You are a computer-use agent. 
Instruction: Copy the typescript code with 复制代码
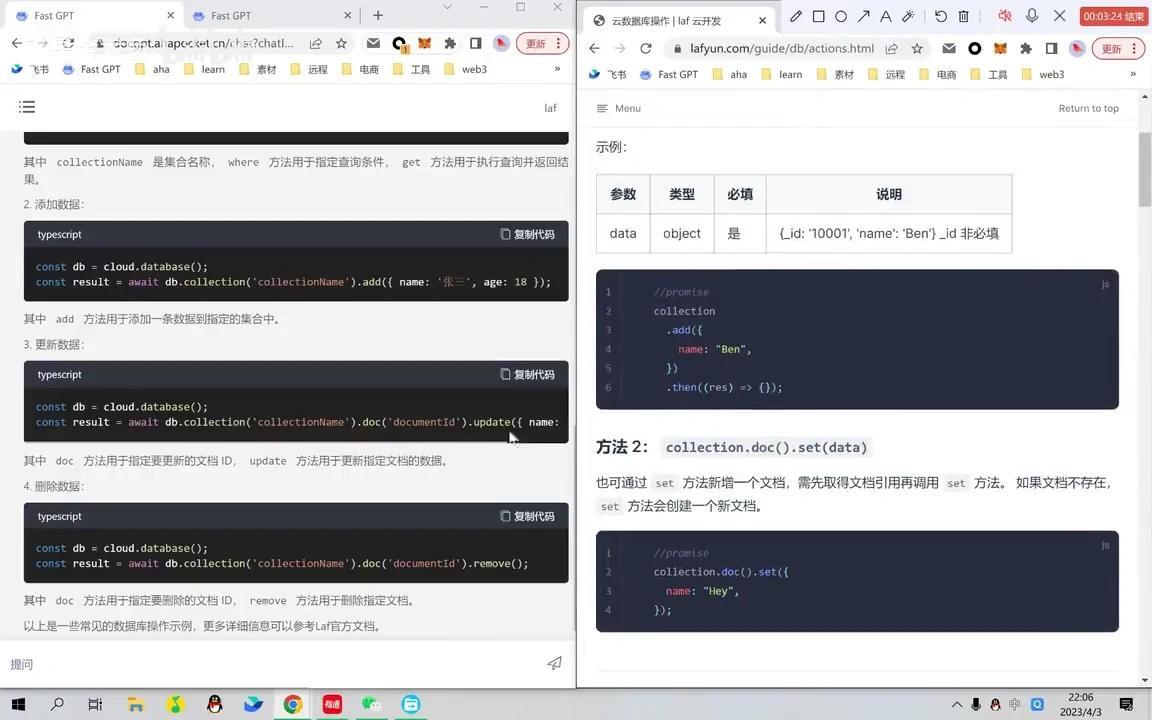[528, 234]
